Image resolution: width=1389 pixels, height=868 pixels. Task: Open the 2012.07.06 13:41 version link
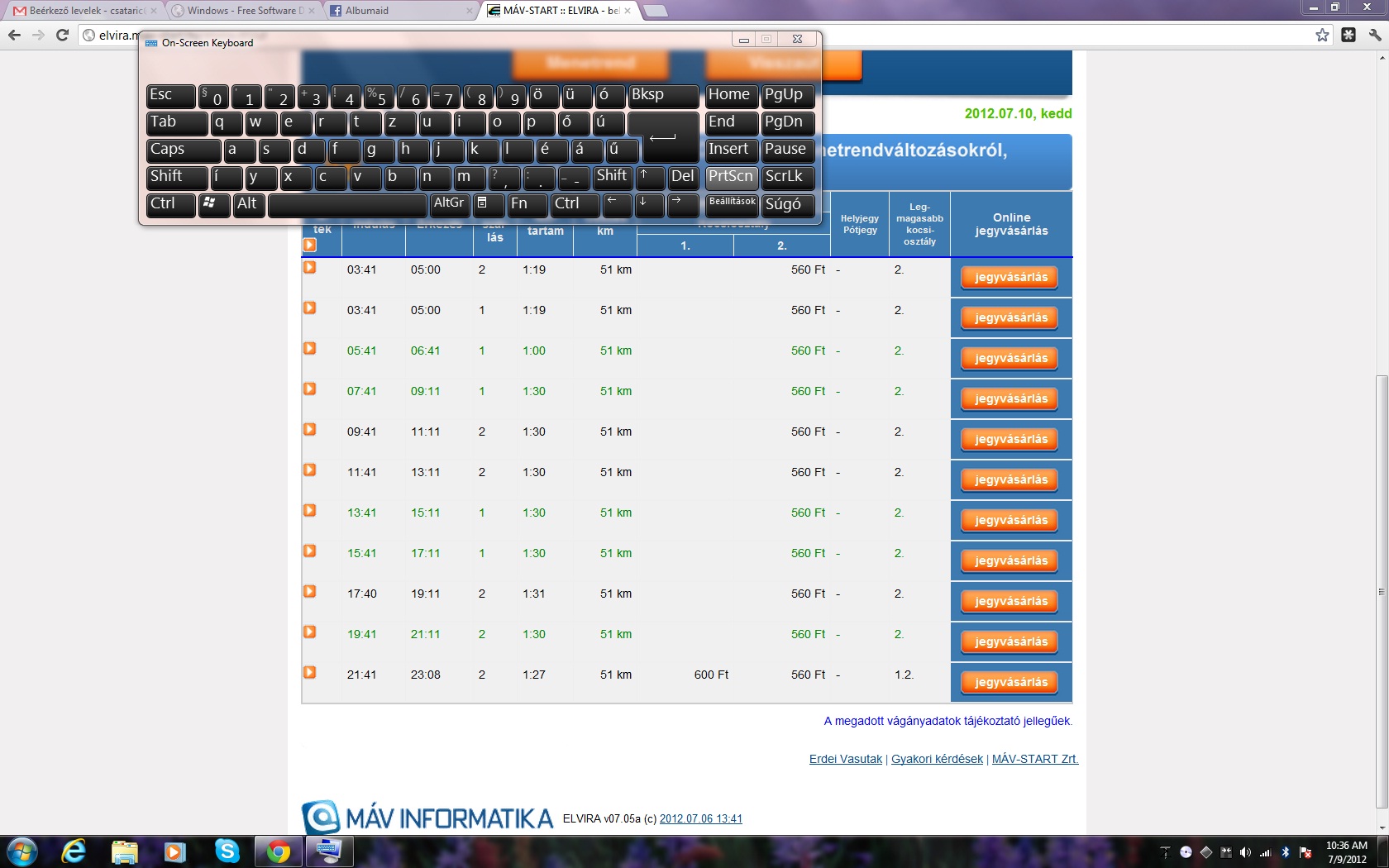click(x=701, y=819)
